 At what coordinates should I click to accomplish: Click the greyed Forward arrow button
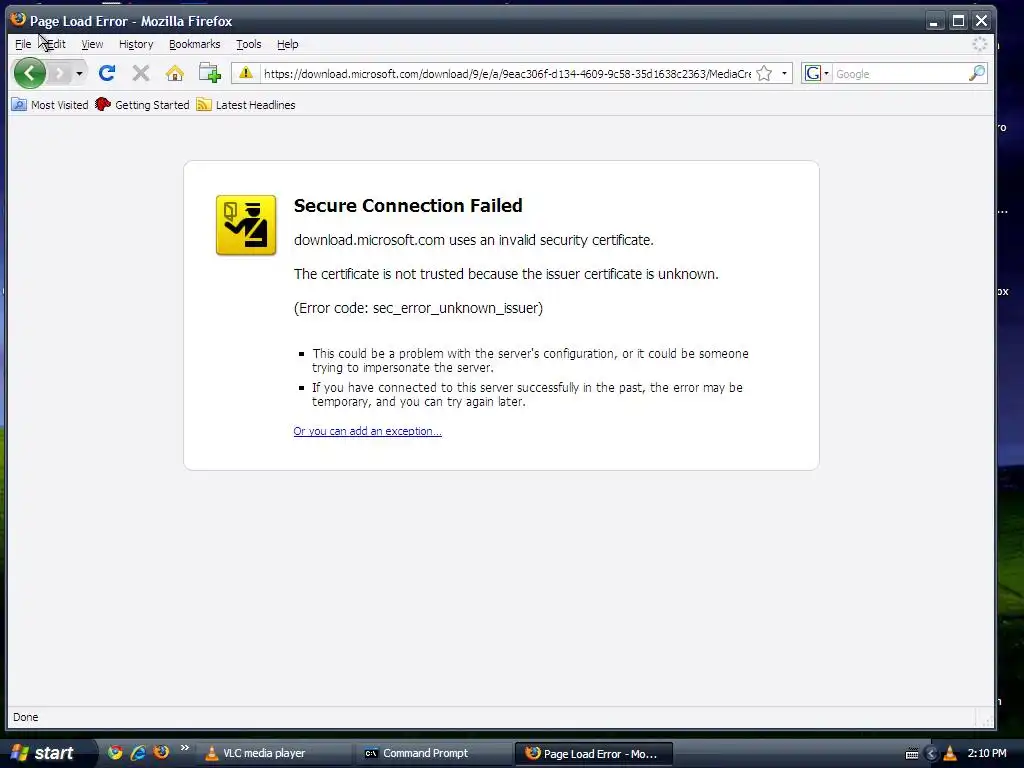click(x=60, y=73)
